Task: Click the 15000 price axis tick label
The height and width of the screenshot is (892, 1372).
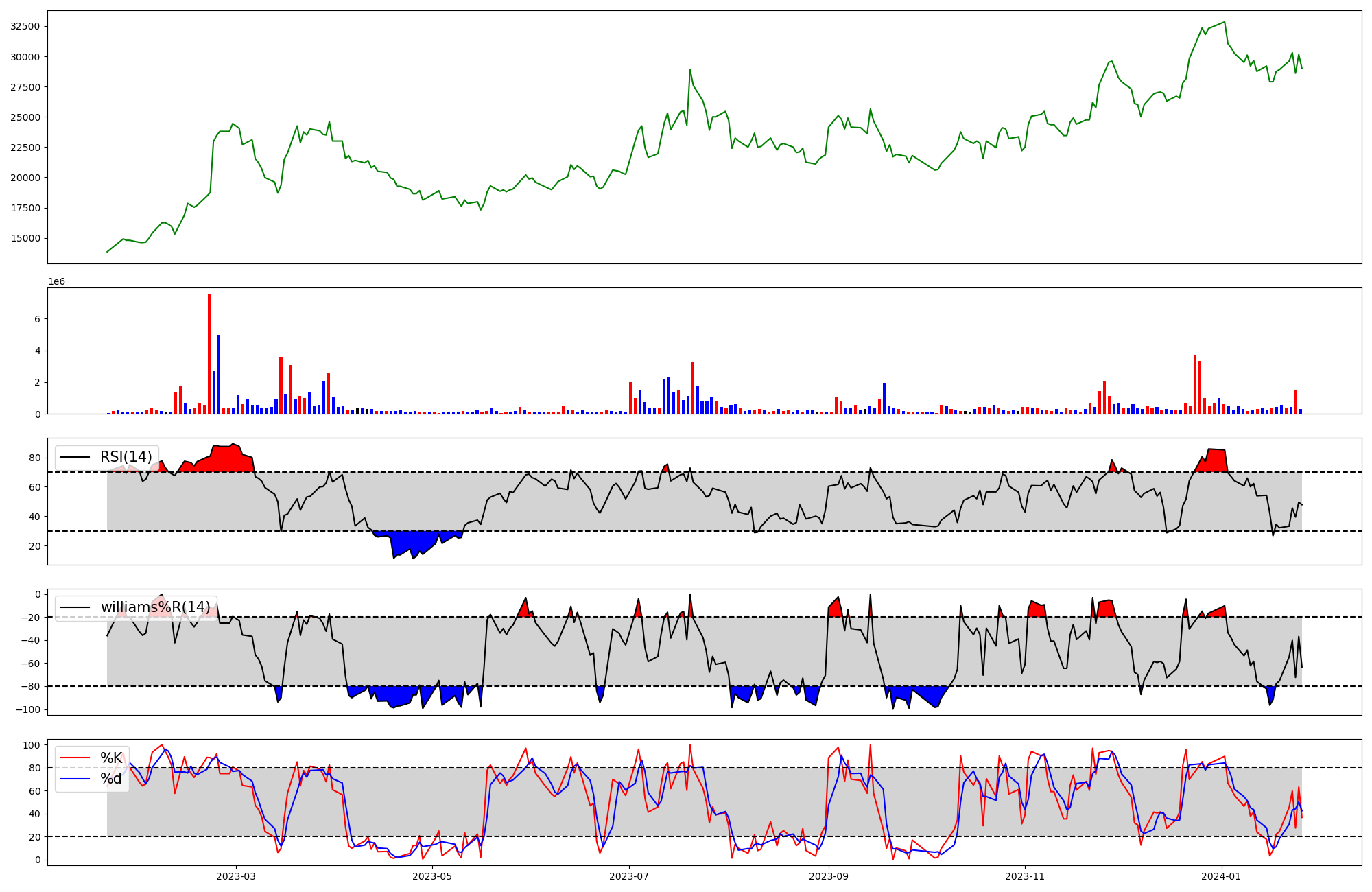Action: click(x=25, y=238)
